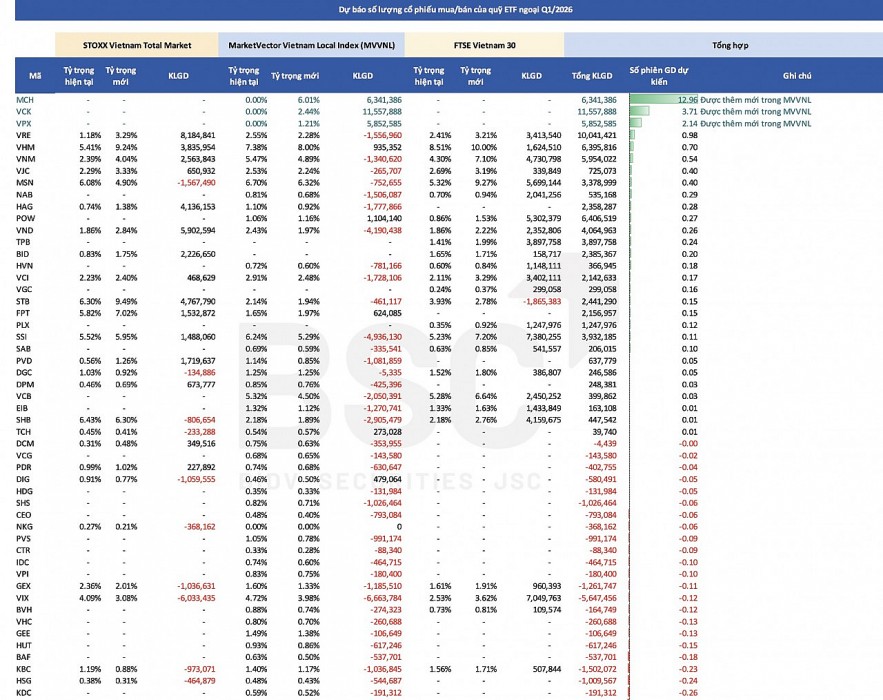The height and width of the screenshot is (700, 883).
Task: Select the Số phiên GD dự kiến header
Action: pyautogui.click(x=662, y=76)
